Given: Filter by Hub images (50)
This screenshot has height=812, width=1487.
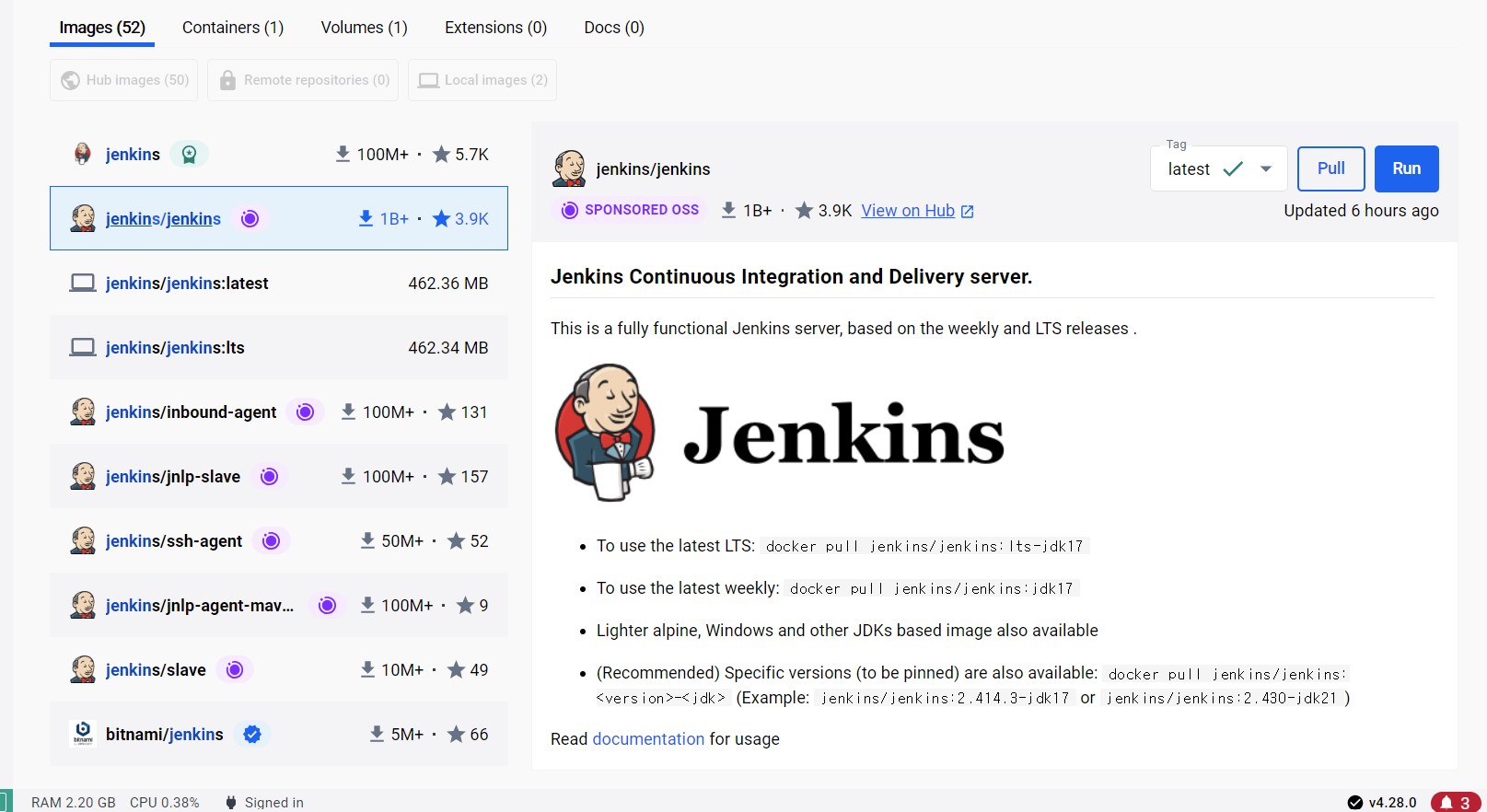Looking at the screenshot, I should (x=124, y=80).
